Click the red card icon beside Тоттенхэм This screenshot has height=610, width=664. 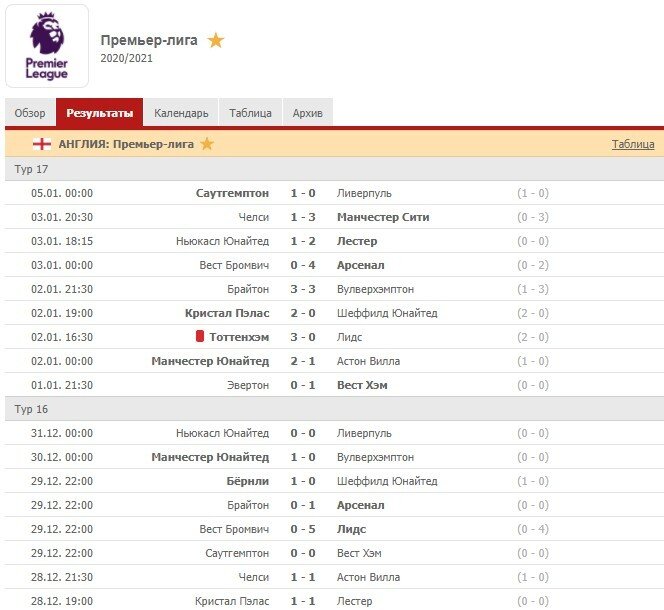click(x=200, y=337)
